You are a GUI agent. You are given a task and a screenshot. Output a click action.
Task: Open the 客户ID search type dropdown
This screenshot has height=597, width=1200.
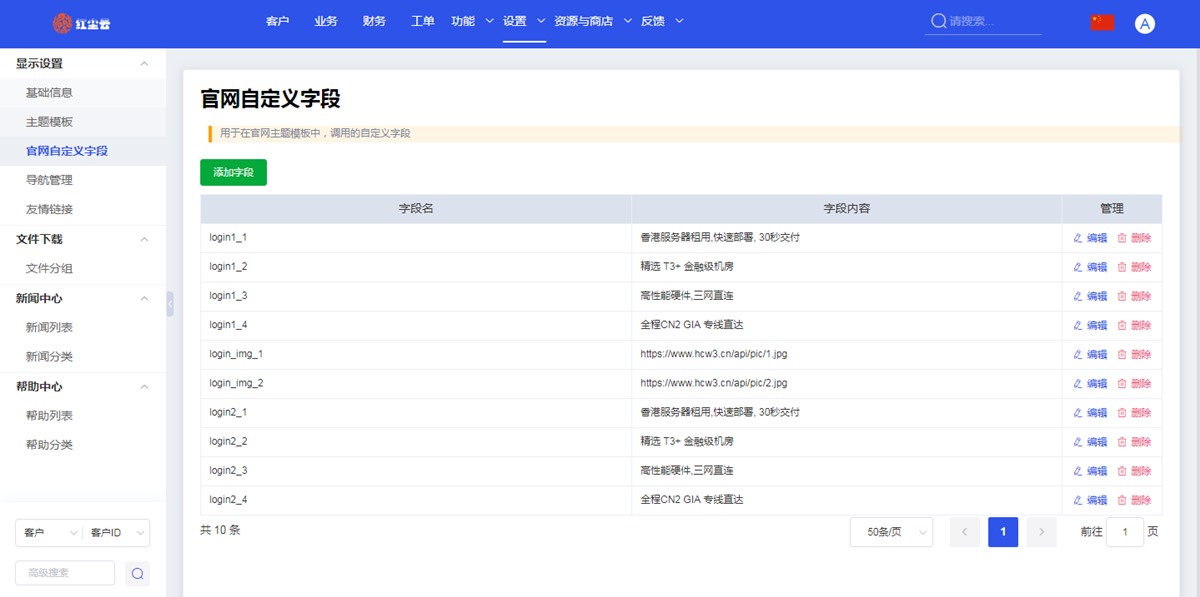pyautogui.click(x=116, y=533)
